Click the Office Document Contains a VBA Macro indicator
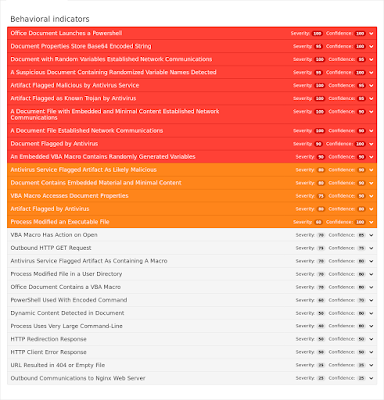 (x=192, y=287)
